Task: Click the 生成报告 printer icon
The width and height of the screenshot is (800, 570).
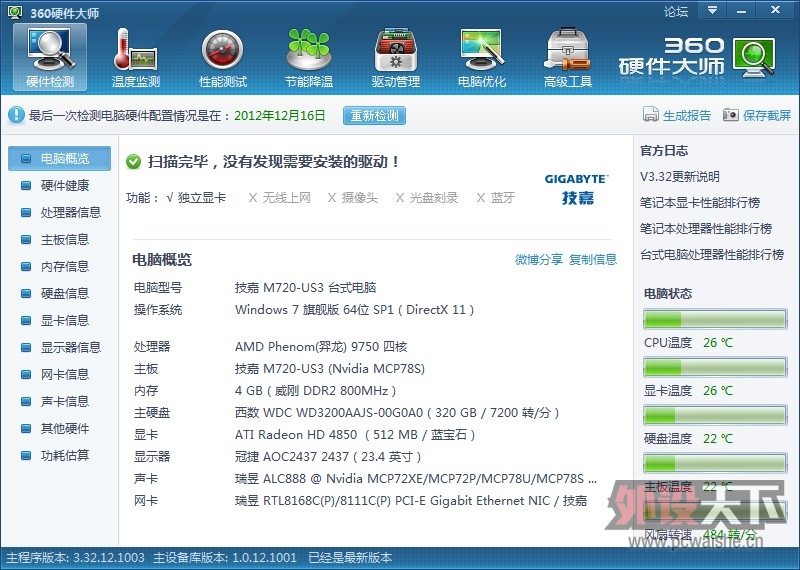Action: coord(651,115)
